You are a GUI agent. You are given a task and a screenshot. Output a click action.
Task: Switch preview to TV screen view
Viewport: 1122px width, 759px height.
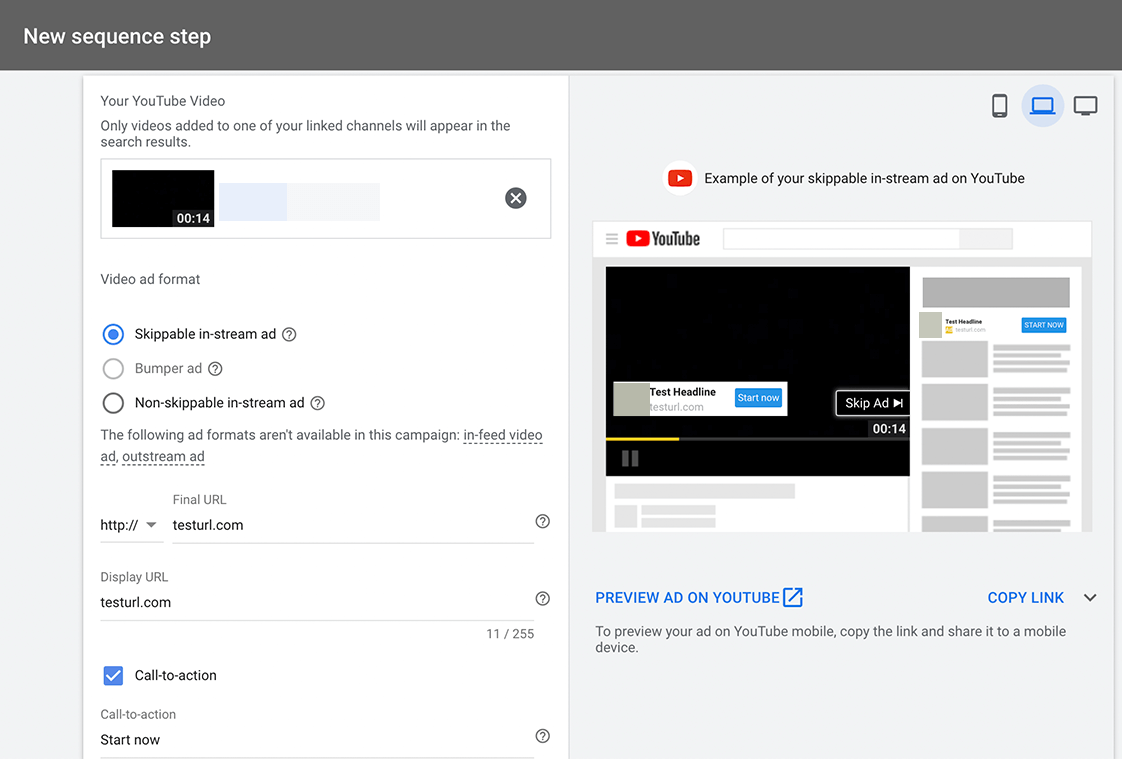[1086, 106]
